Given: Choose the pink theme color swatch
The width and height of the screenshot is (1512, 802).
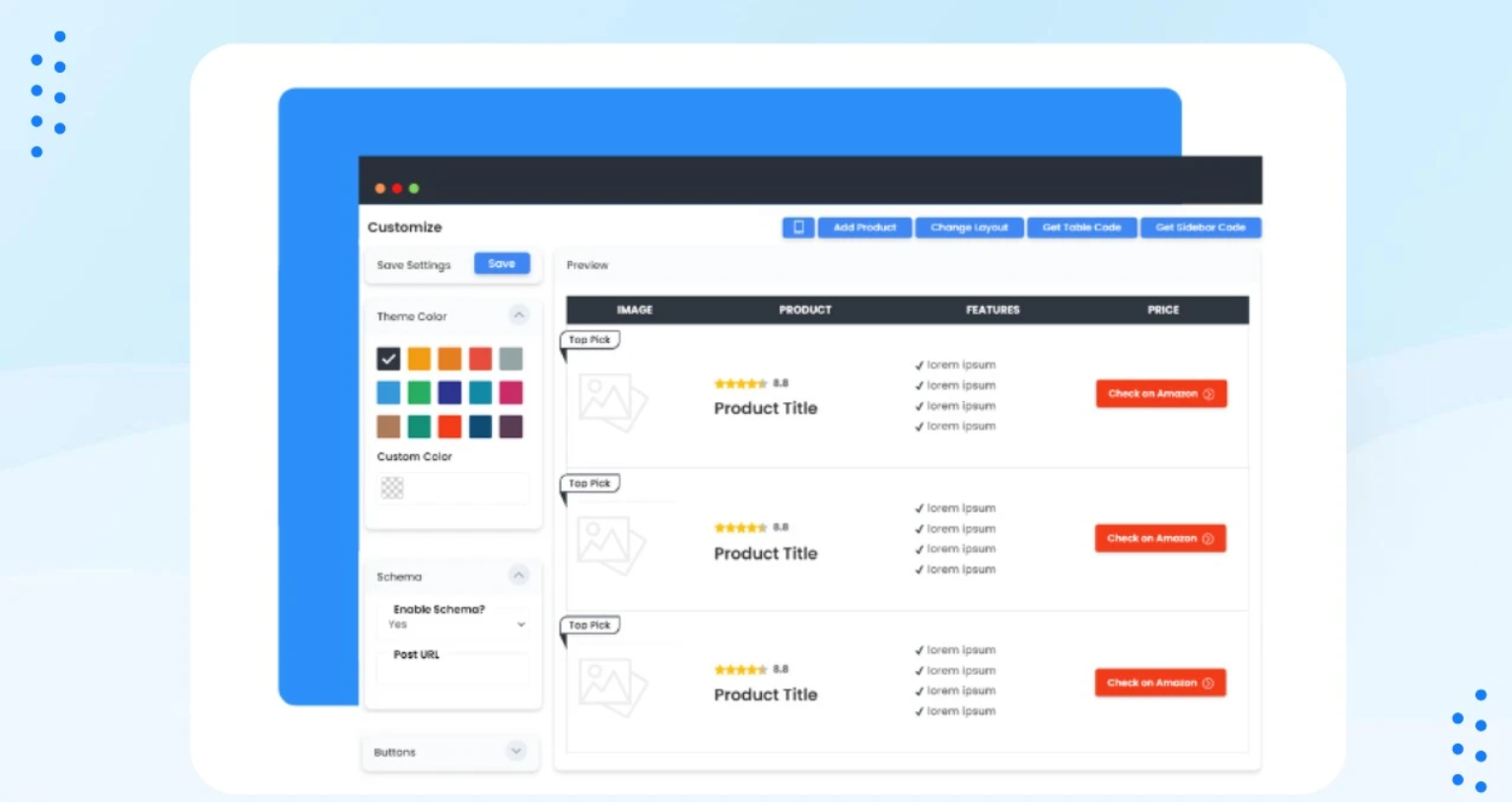Looking at the screenshot, I should coord(511,392).
